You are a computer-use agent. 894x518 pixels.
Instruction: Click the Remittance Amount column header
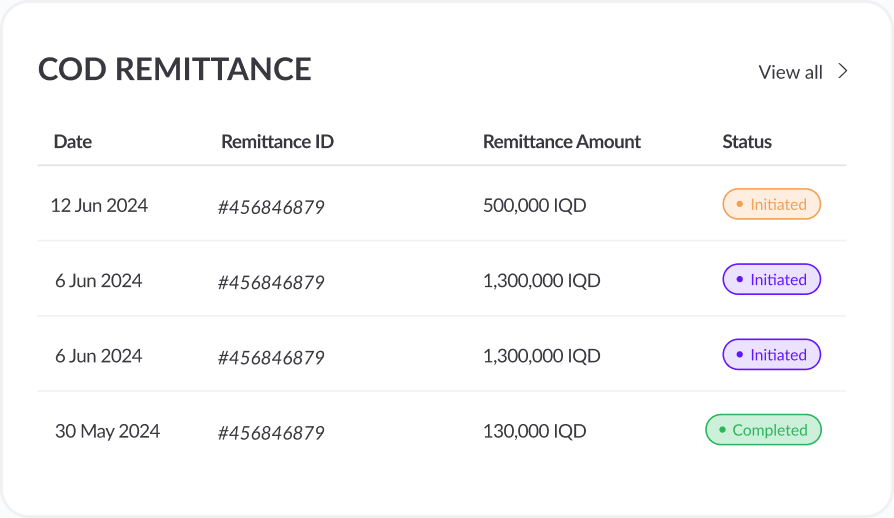coord(562,141)
